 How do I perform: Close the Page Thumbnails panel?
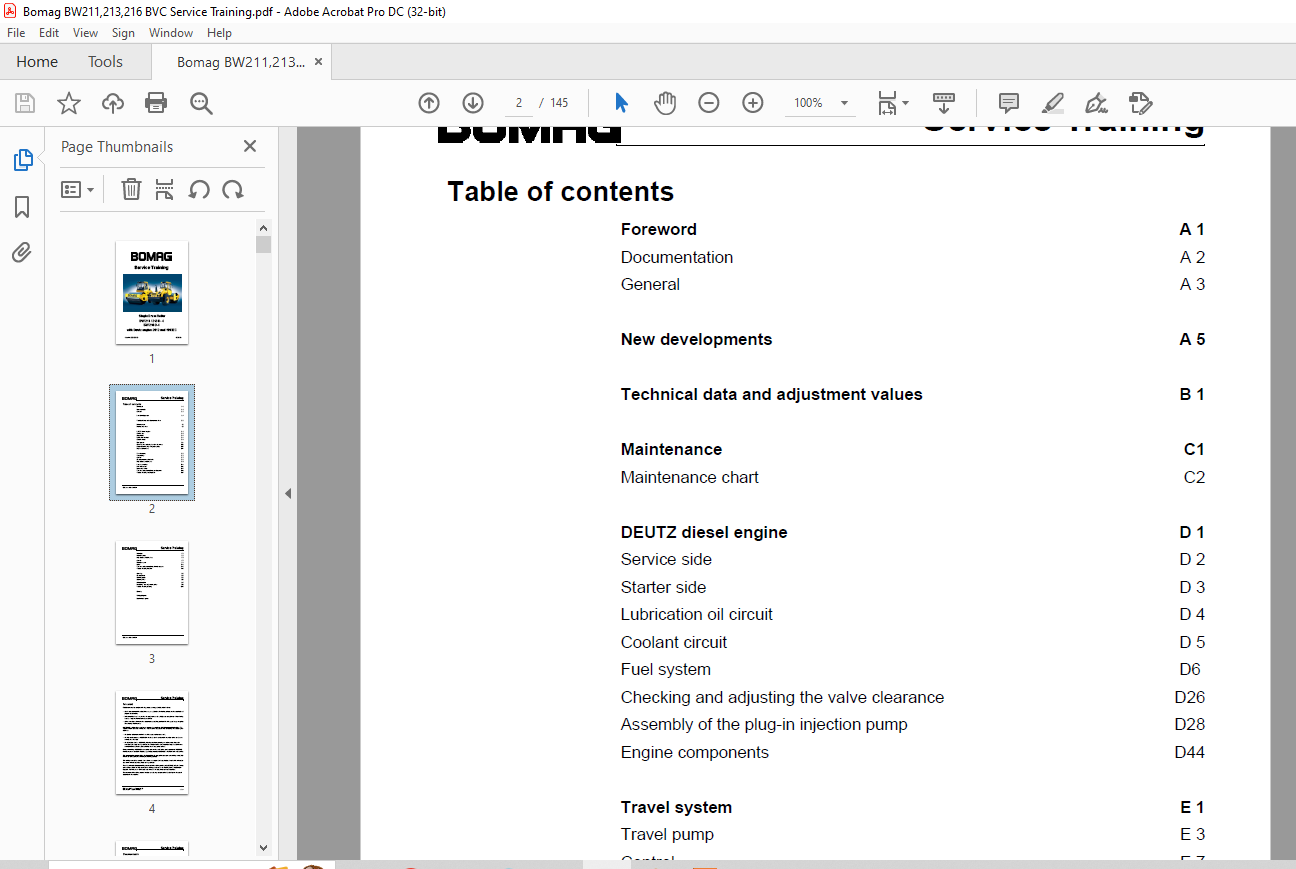pyautogui.click(x=250, y=146)
